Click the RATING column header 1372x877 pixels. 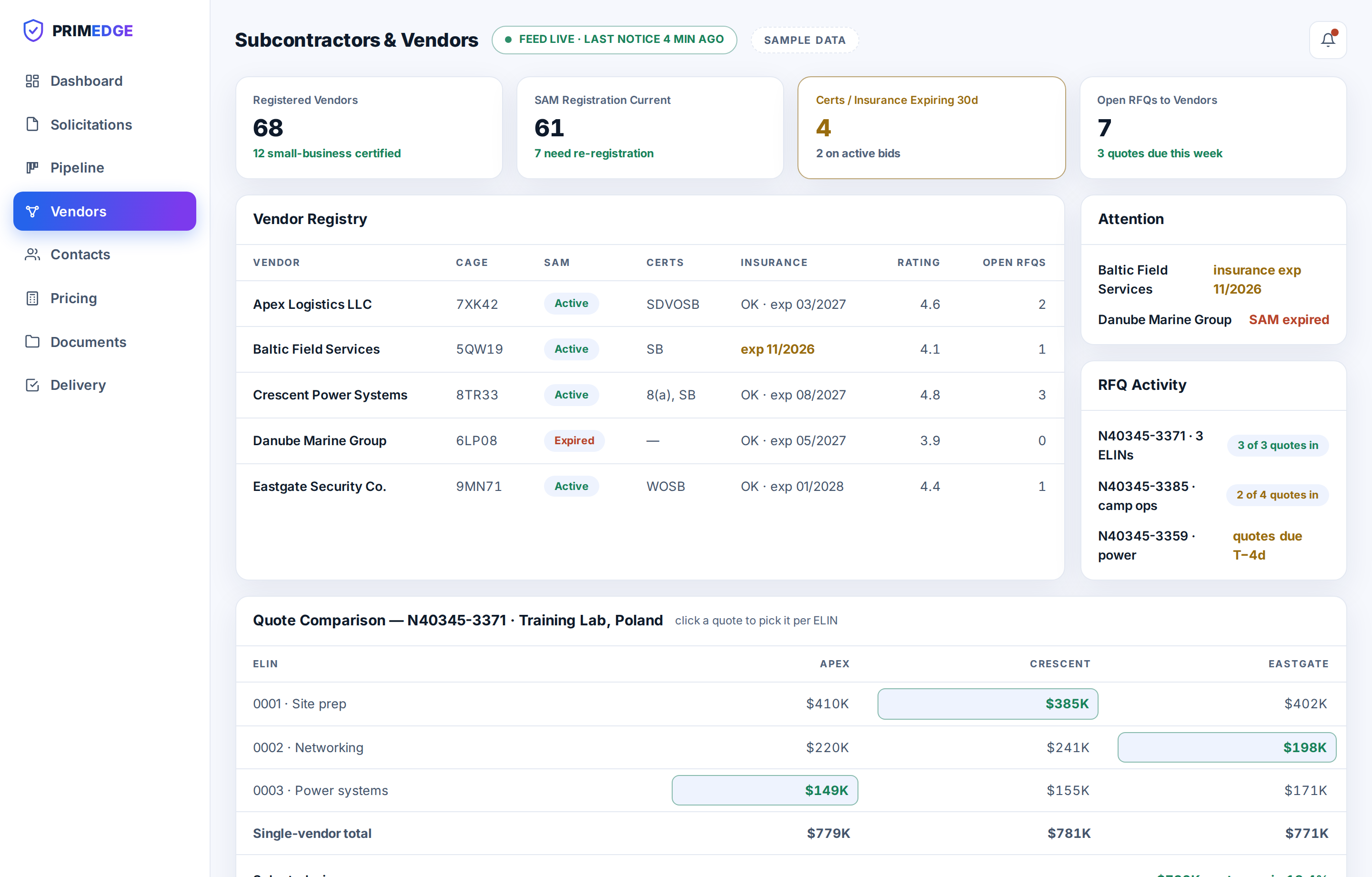(x=918, y=262)
